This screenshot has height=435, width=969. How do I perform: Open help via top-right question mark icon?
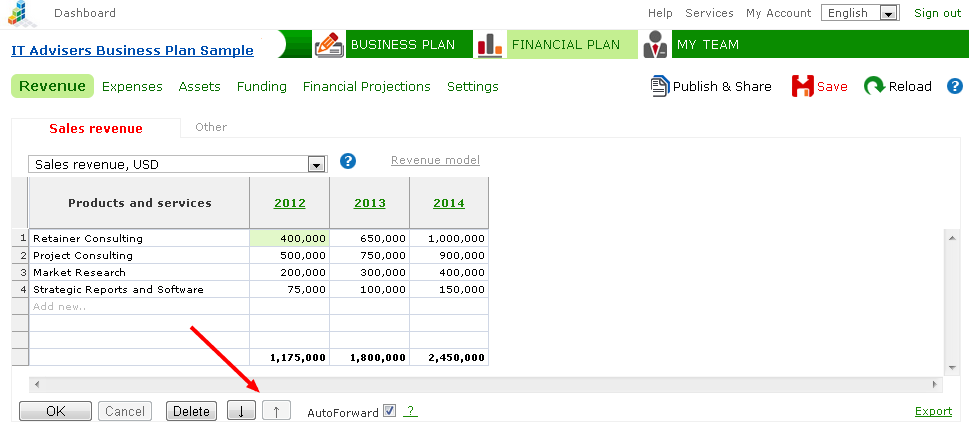955,87
